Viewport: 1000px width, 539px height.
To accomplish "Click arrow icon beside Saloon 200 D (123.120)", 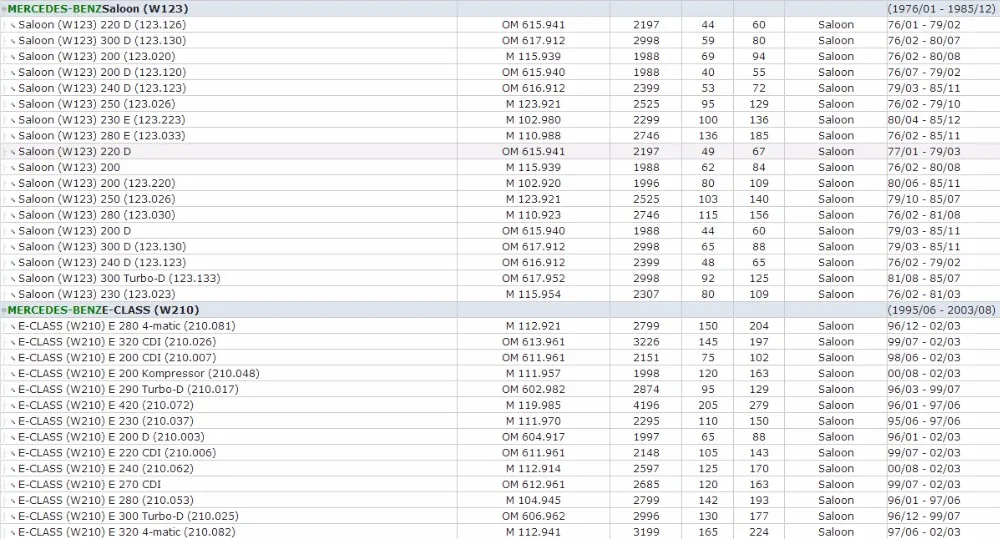I will 13,73.
